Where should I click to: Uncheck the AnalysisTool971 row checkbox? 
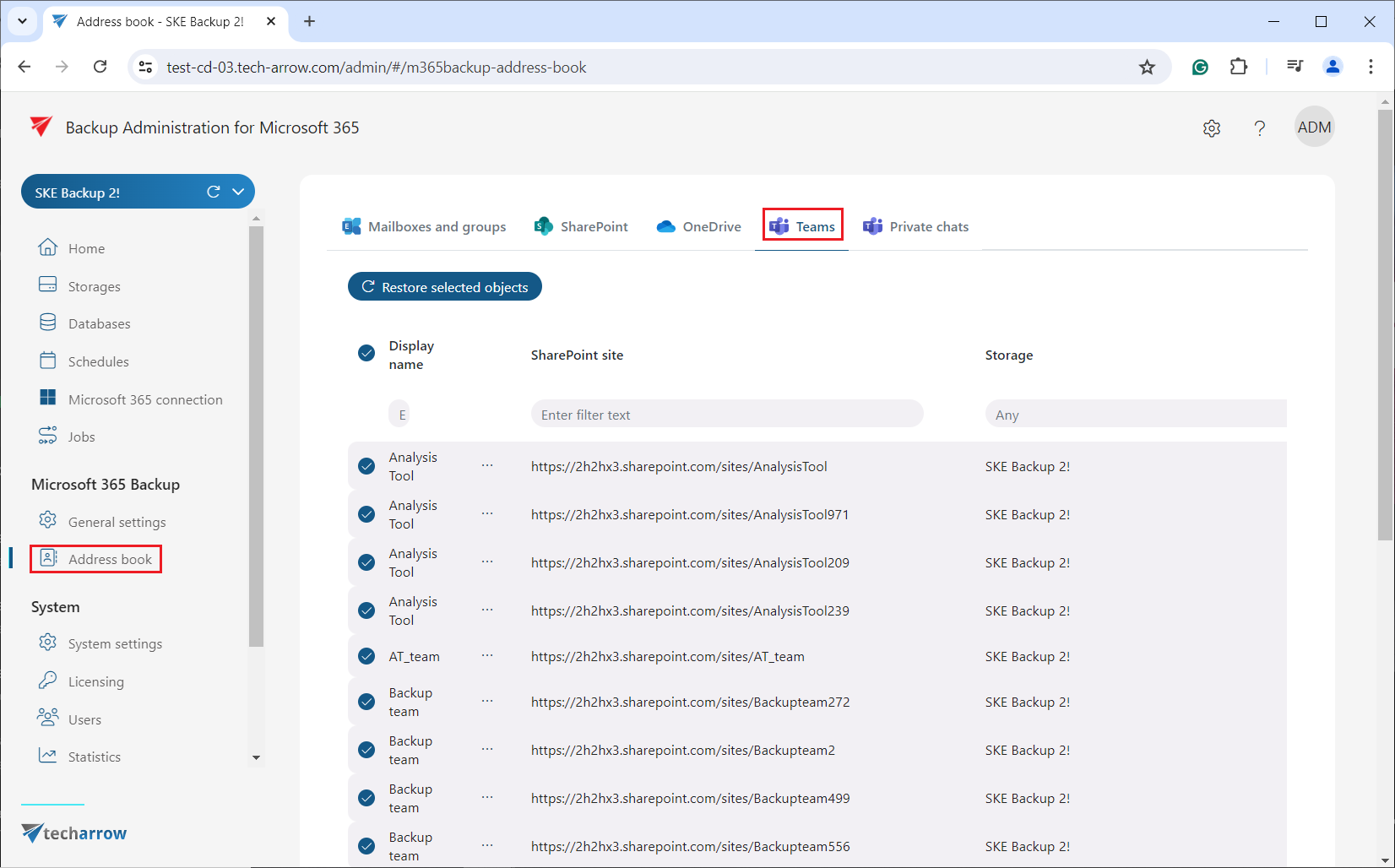366,514
